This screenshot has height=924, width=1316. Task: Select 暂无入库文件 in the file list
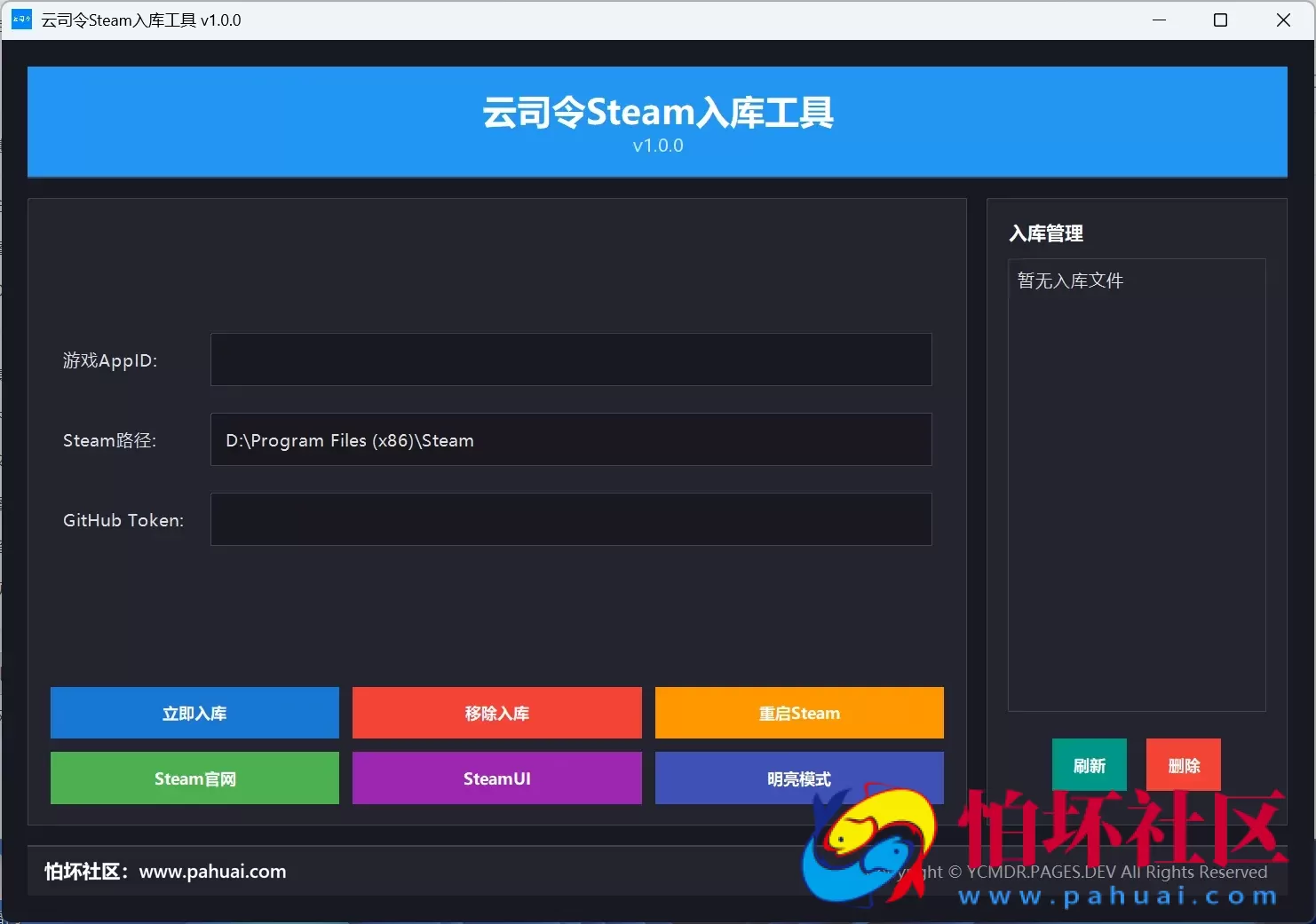(1069, 280)
